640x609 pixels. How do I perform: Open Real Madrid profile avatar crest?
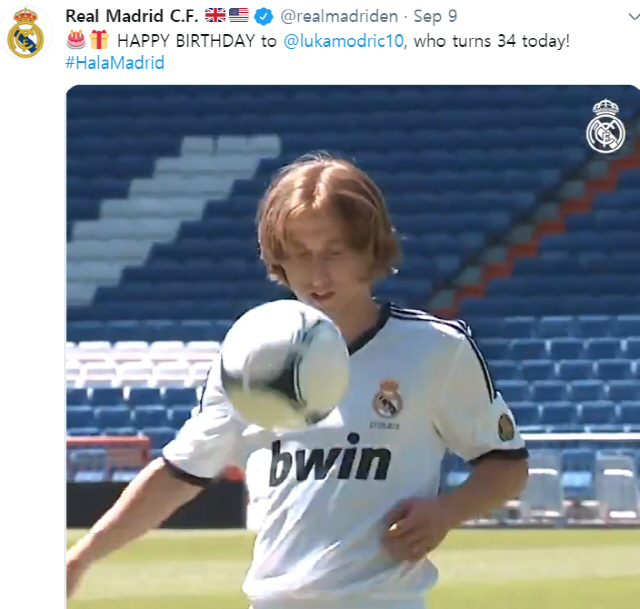pyautogui.click(x=25, y=33)
